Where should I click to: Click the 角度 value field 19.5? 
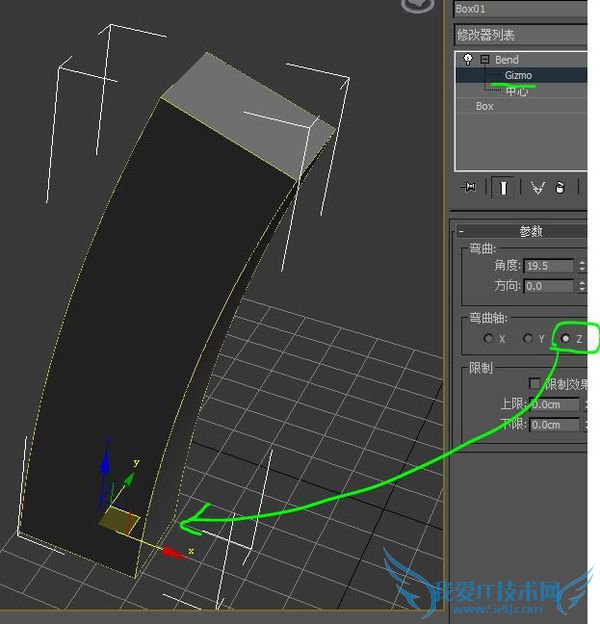(549, 266)
